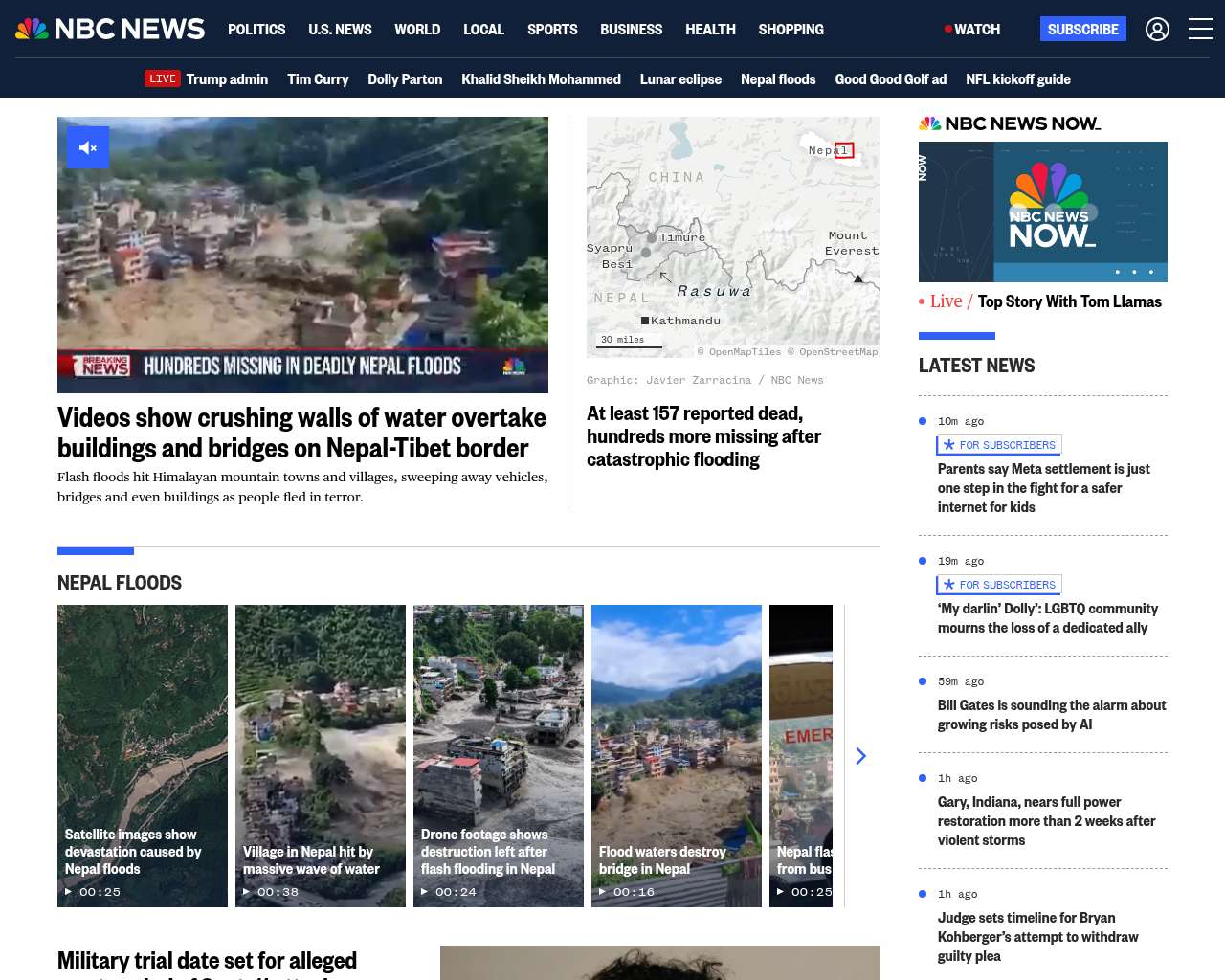Click the LIVE badge in trending bar
1225x980 pixels.
163,78
